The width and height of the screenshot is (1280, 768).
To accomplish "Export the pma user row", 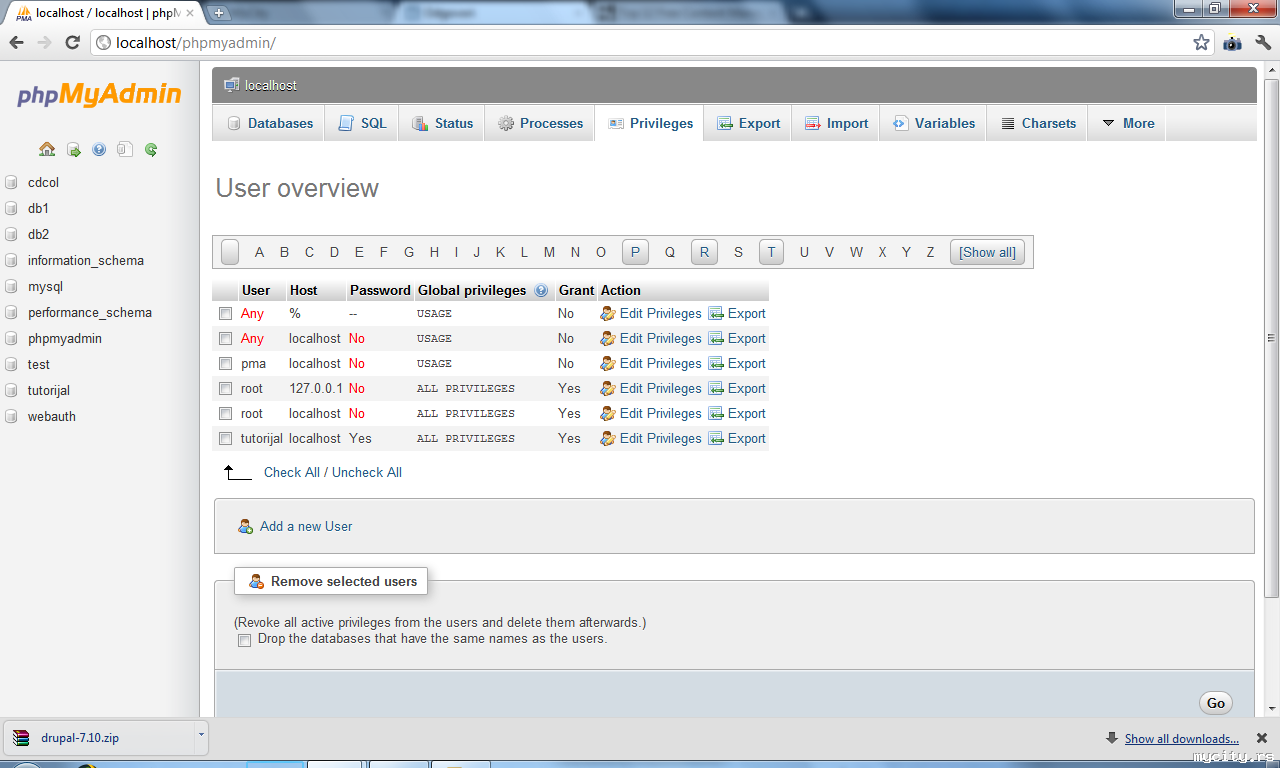I will click(x=737, y=364).
